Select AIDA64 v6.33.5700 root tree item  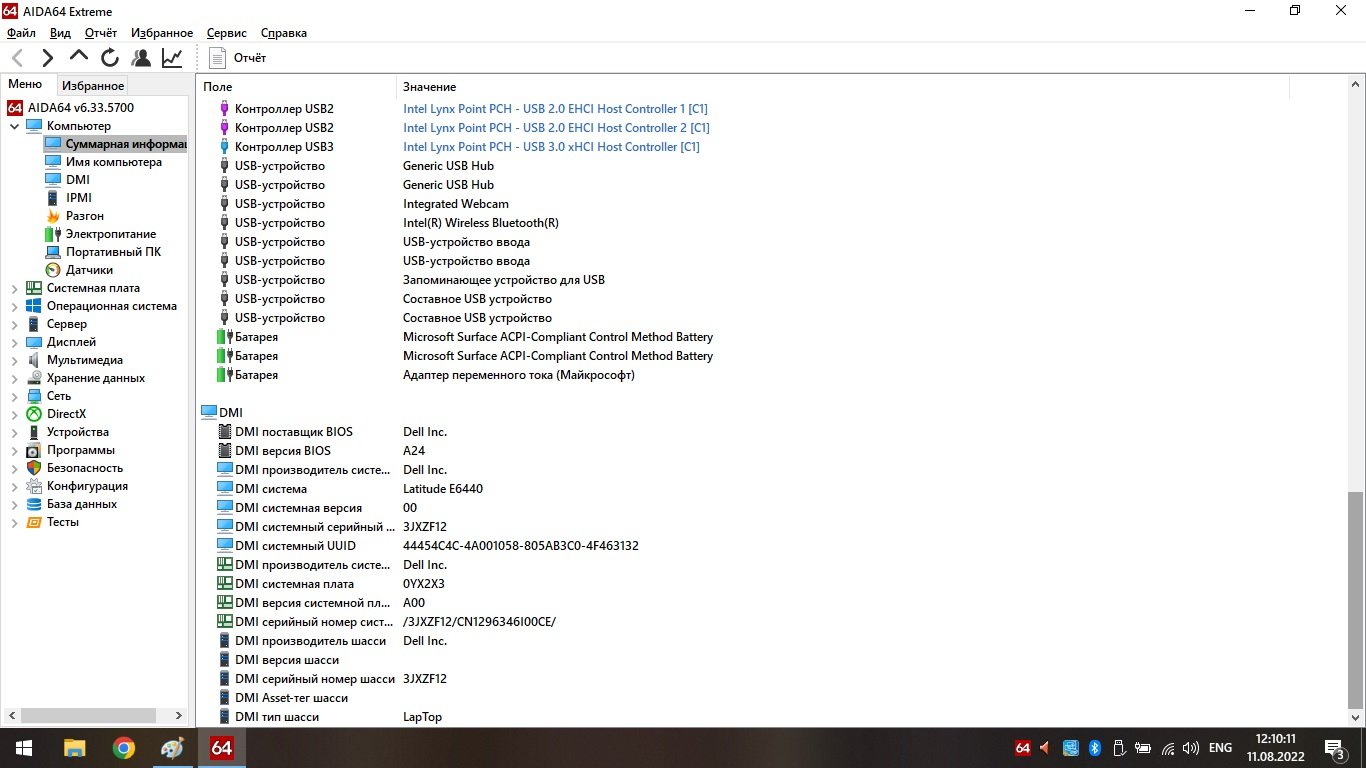click(80, 108)
